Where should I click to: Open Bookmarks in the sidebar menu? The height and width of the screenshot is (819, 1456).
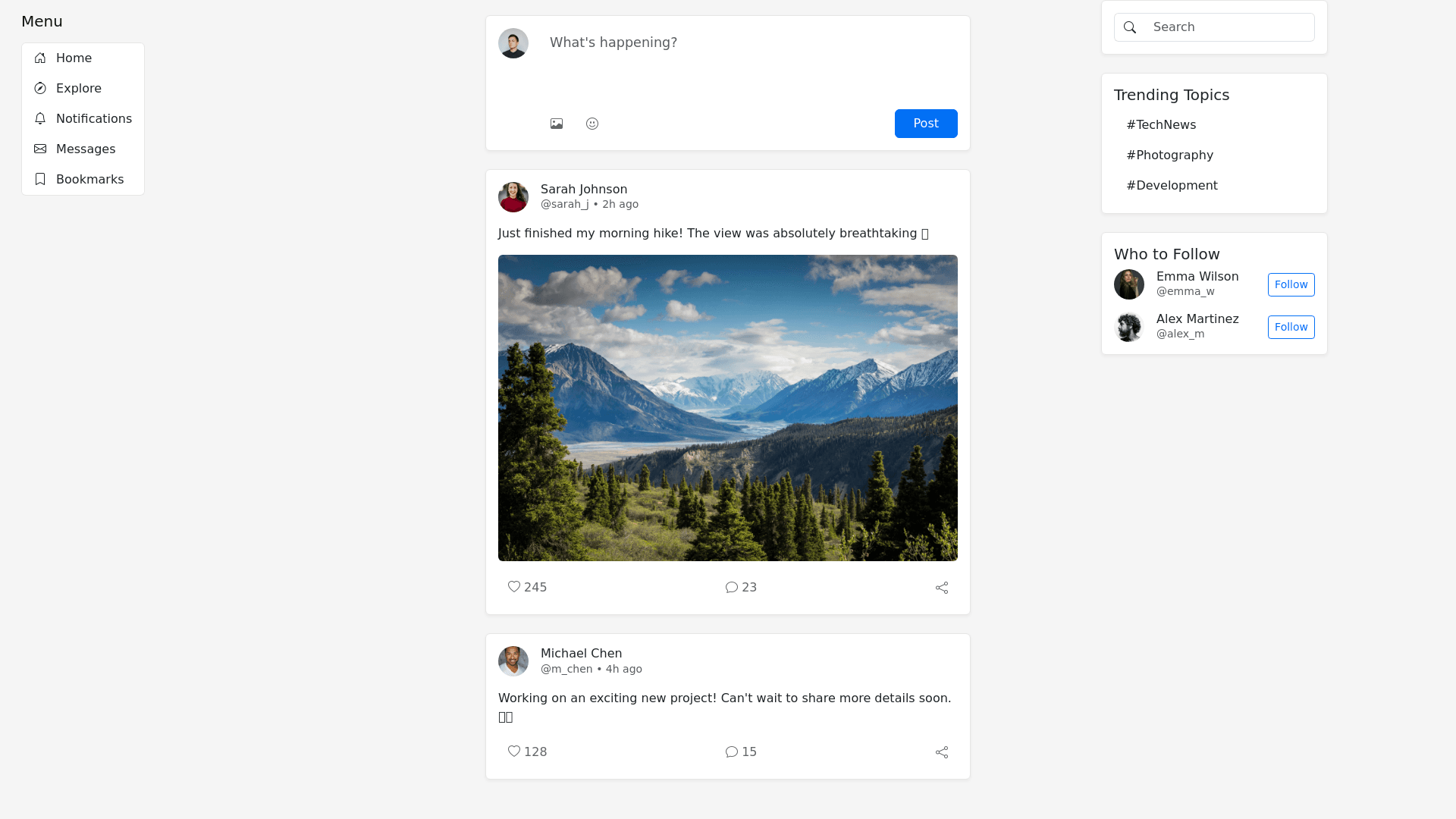point(89,180)
